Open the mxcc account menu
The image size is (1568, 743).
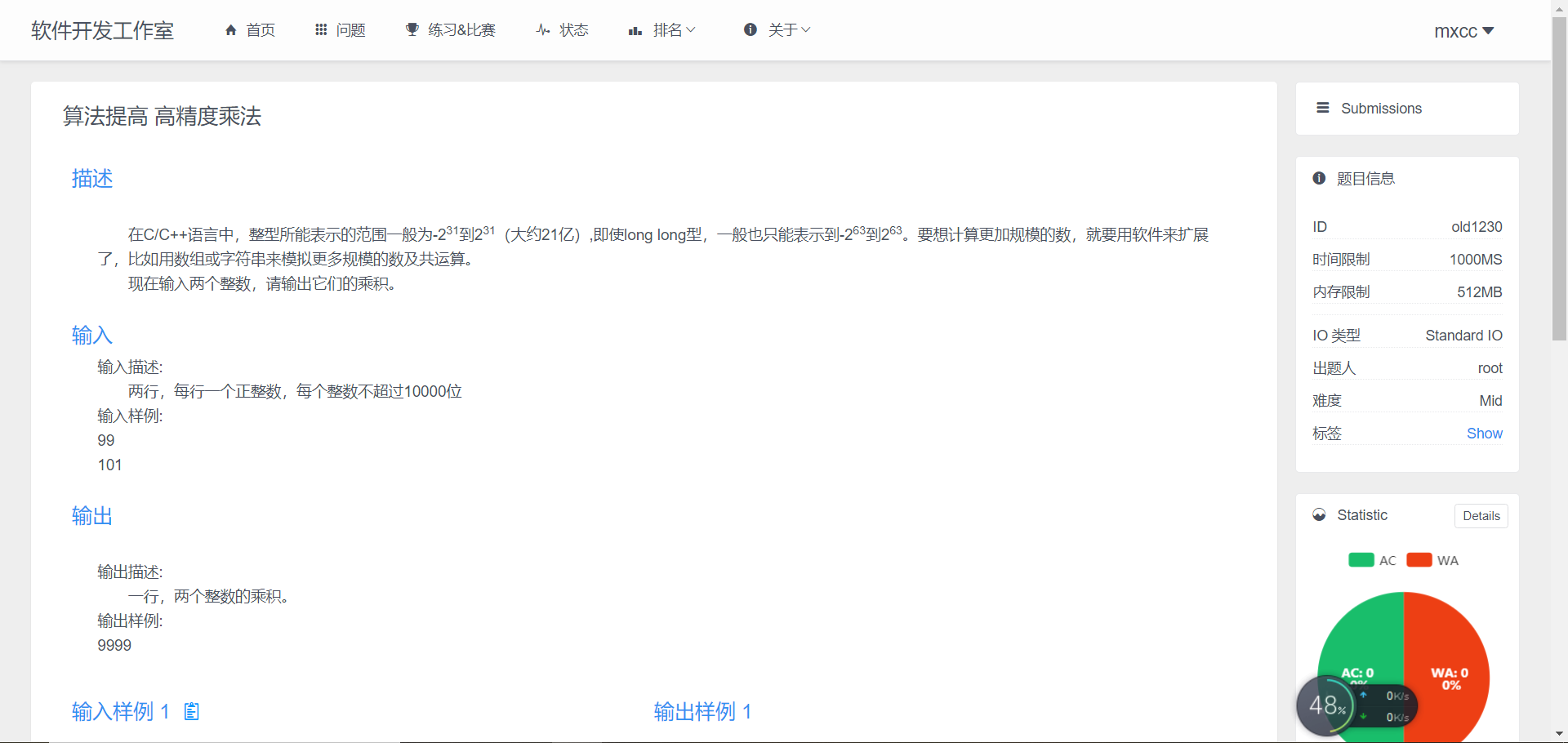(x=1463, y=30)
